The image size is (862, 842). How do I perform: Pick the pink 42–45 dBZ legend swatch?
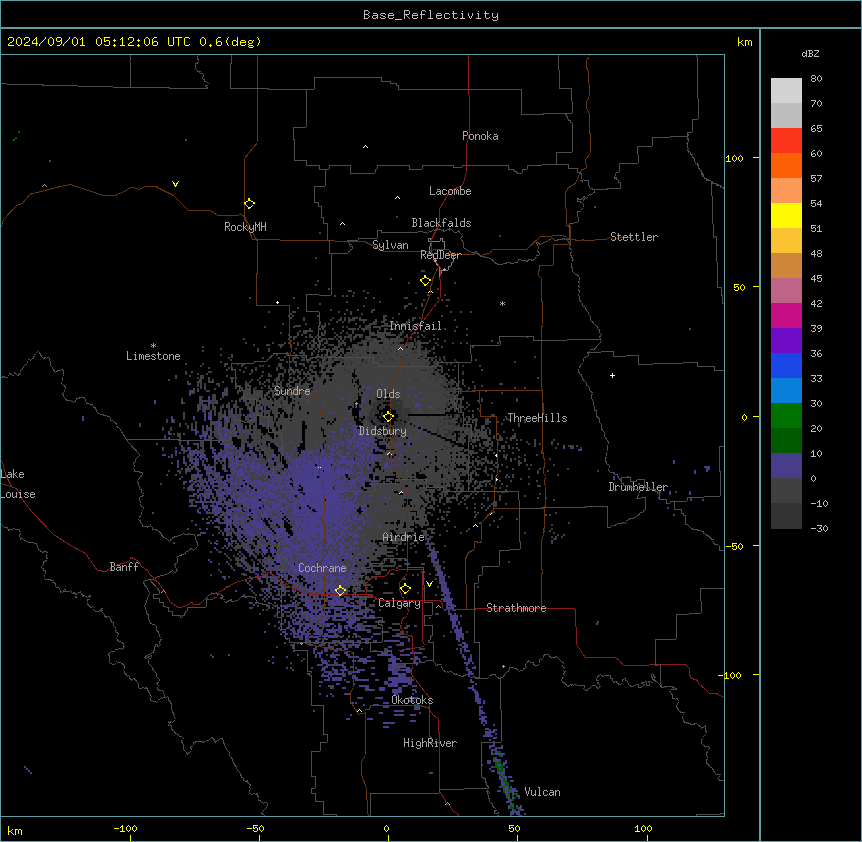(x=786, y=291)
